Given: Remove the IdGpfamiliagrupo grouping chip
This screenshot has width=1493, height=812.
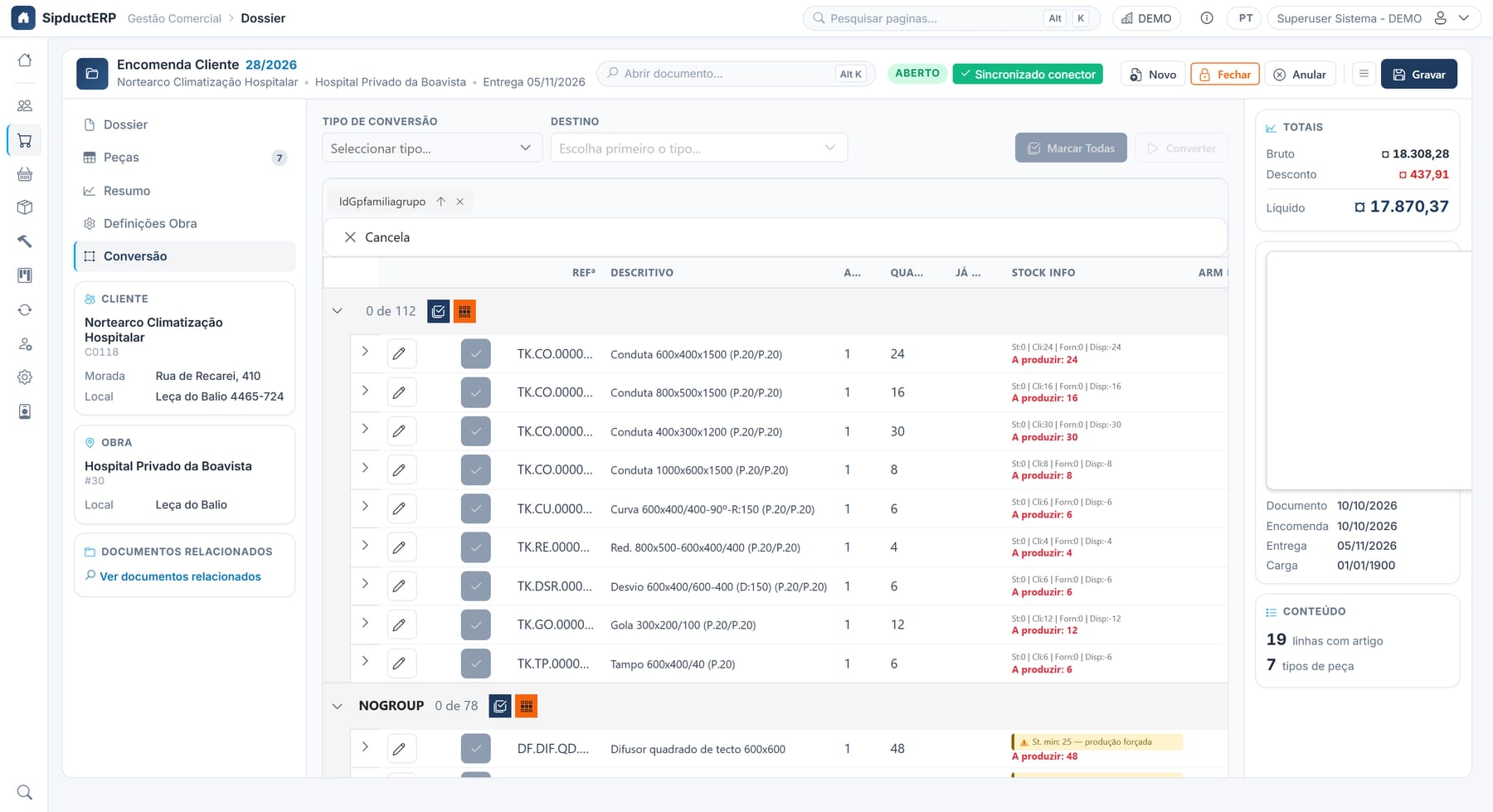Looking at the screenshot, I should 460,202.
